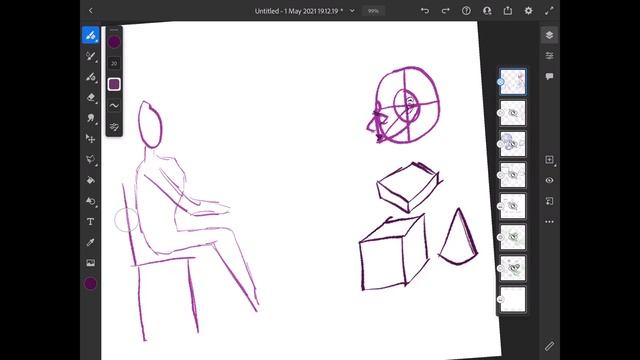The height and width of the screenshot is (360, 640).
Task: Open the color chip at toolbar bottom
Action: coord(91,283)
